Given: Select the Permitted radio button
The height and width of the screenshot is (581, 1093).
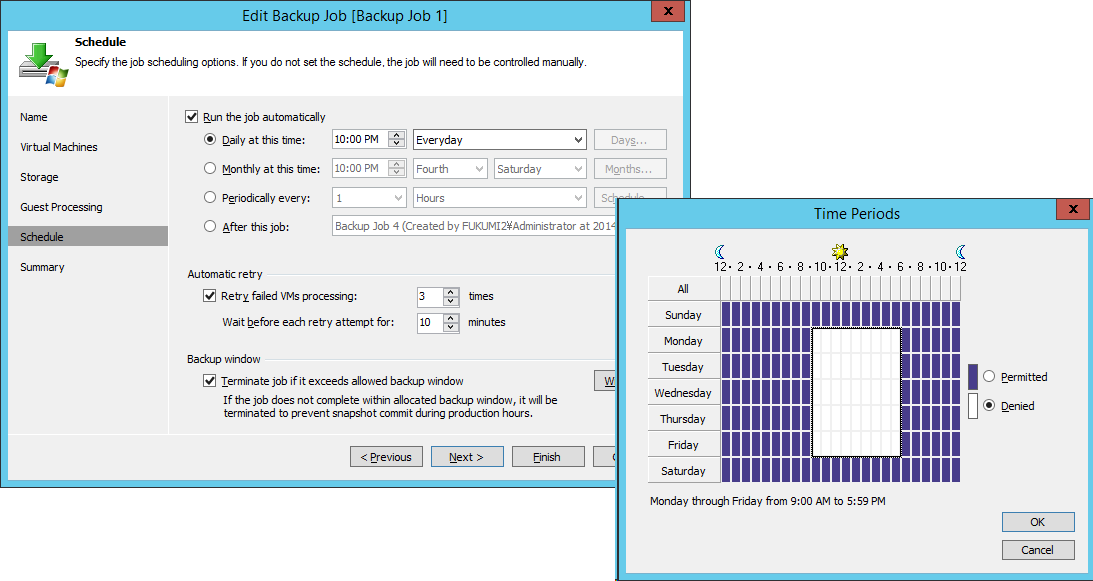Looking at the screenshot, I should [x=990, y=377].
